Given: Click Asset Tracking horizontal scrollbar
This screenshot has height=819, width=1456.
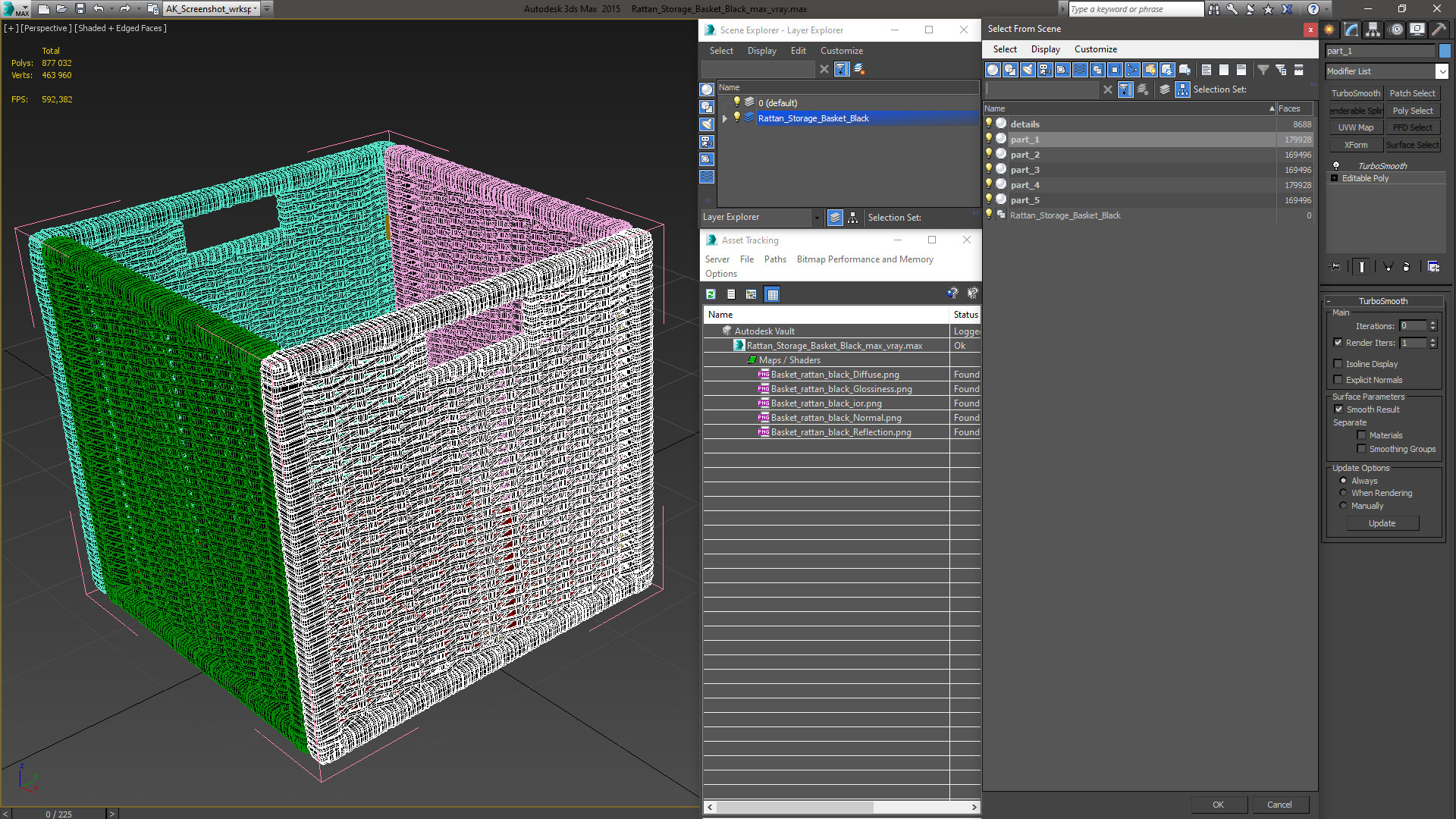Looking at the screenshot, I should tap(794, 807).
